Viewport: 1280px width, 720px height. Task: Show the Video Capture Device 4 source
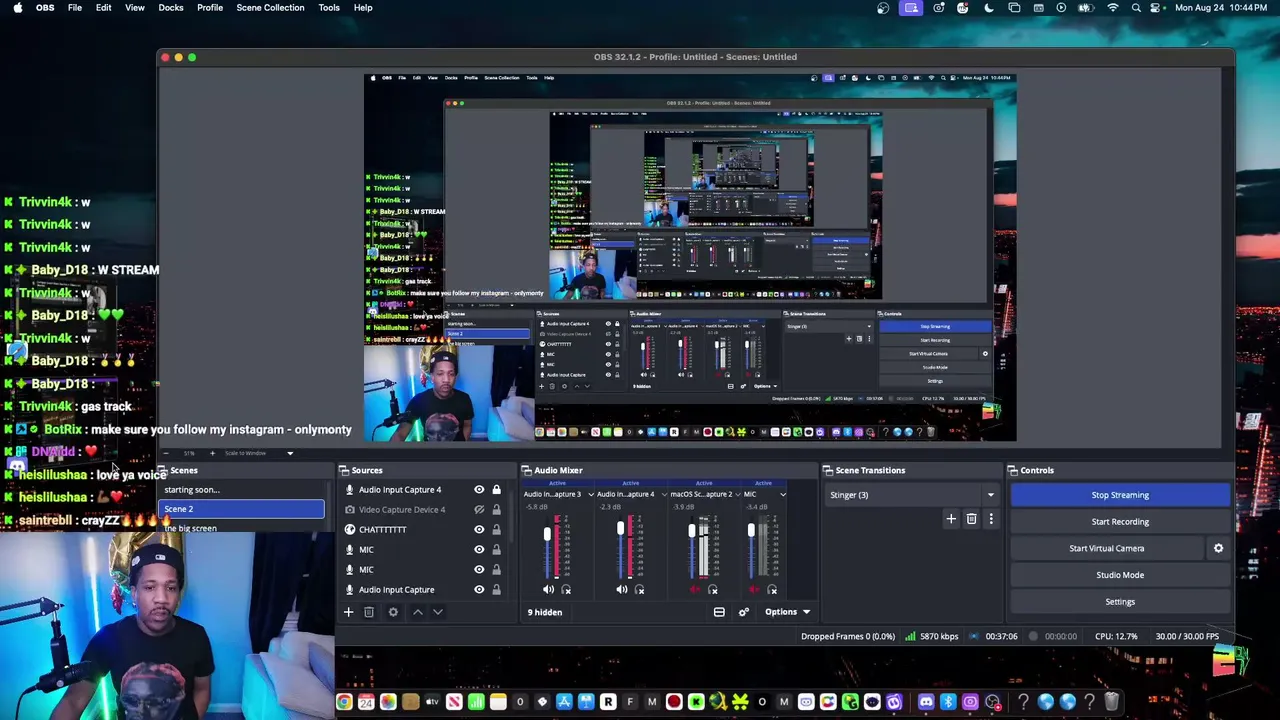(x=479, y=510)
